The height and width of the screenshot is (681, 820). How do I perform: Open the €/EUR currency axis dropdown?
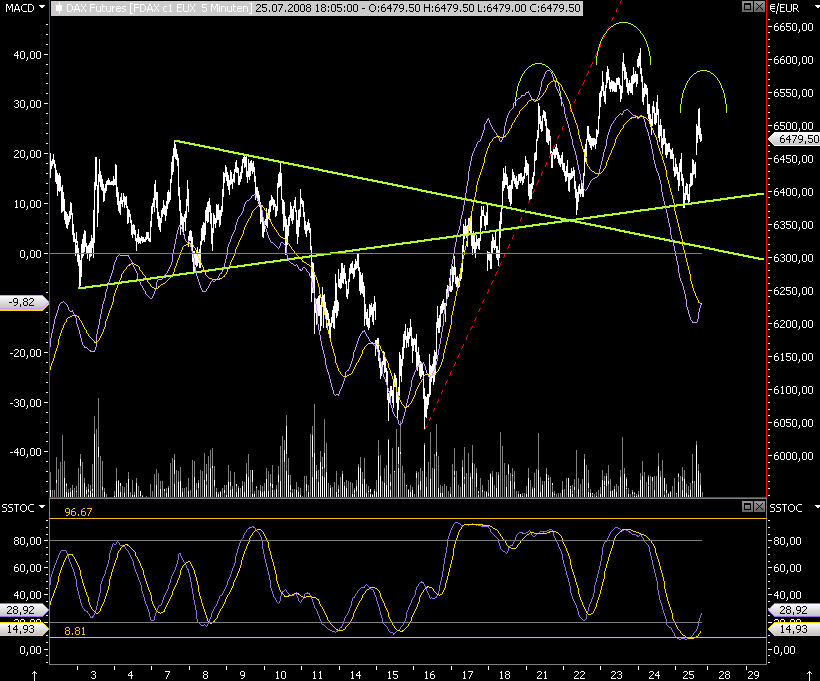point(816,8)
